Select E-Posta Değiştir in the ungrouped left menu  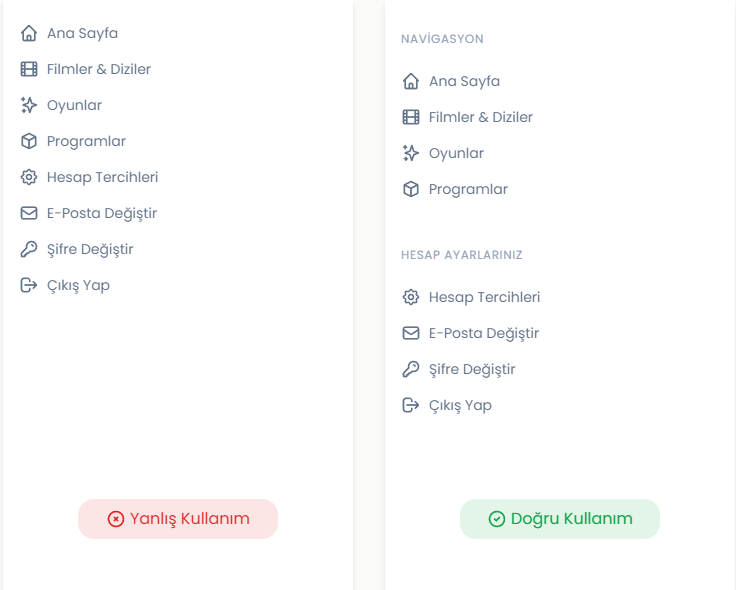pyautogui.click(x=102, y=213)
